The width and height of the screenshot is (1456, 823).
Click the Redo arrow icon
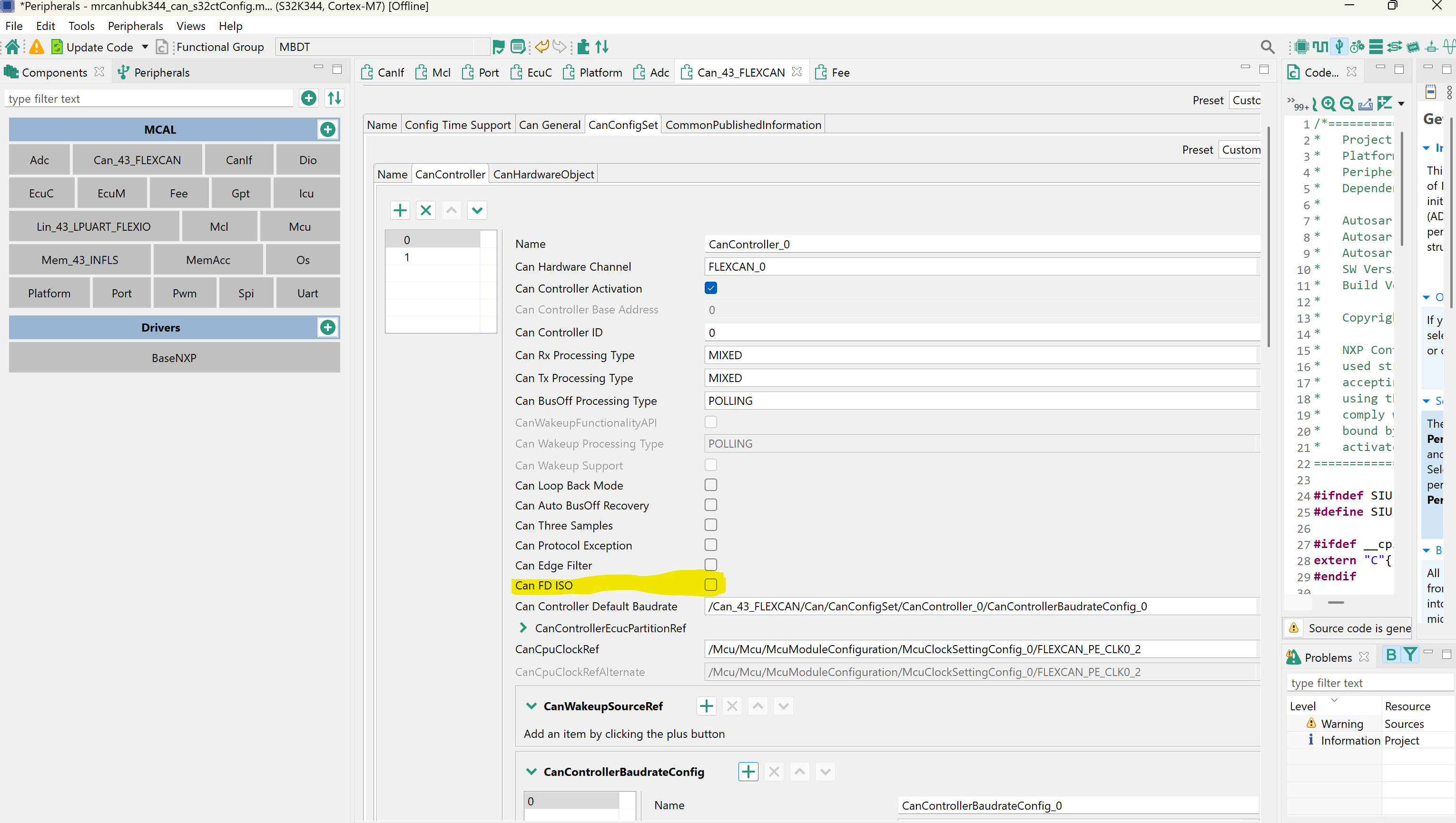[560, 46]
